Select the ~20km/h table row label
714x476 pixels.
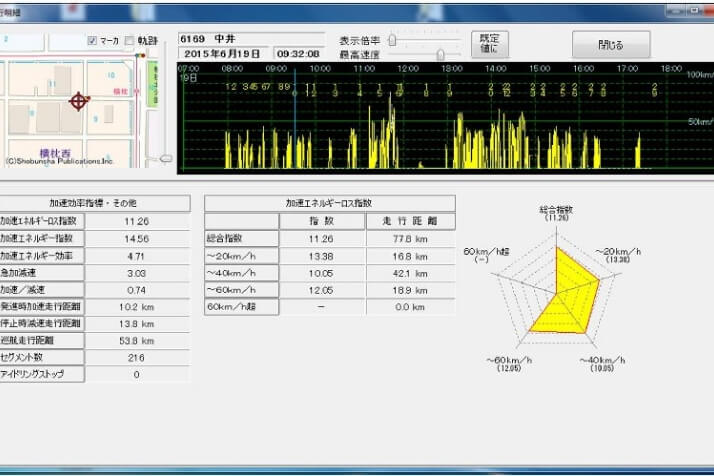pyautogui.click(x=241, y=256)
